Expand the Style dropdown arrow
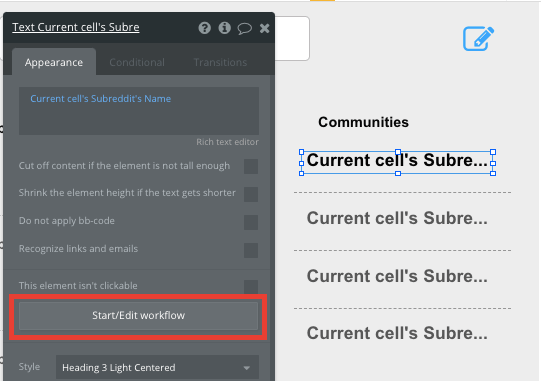Screen dimensions: 541x381 click(x=247, y=368)
